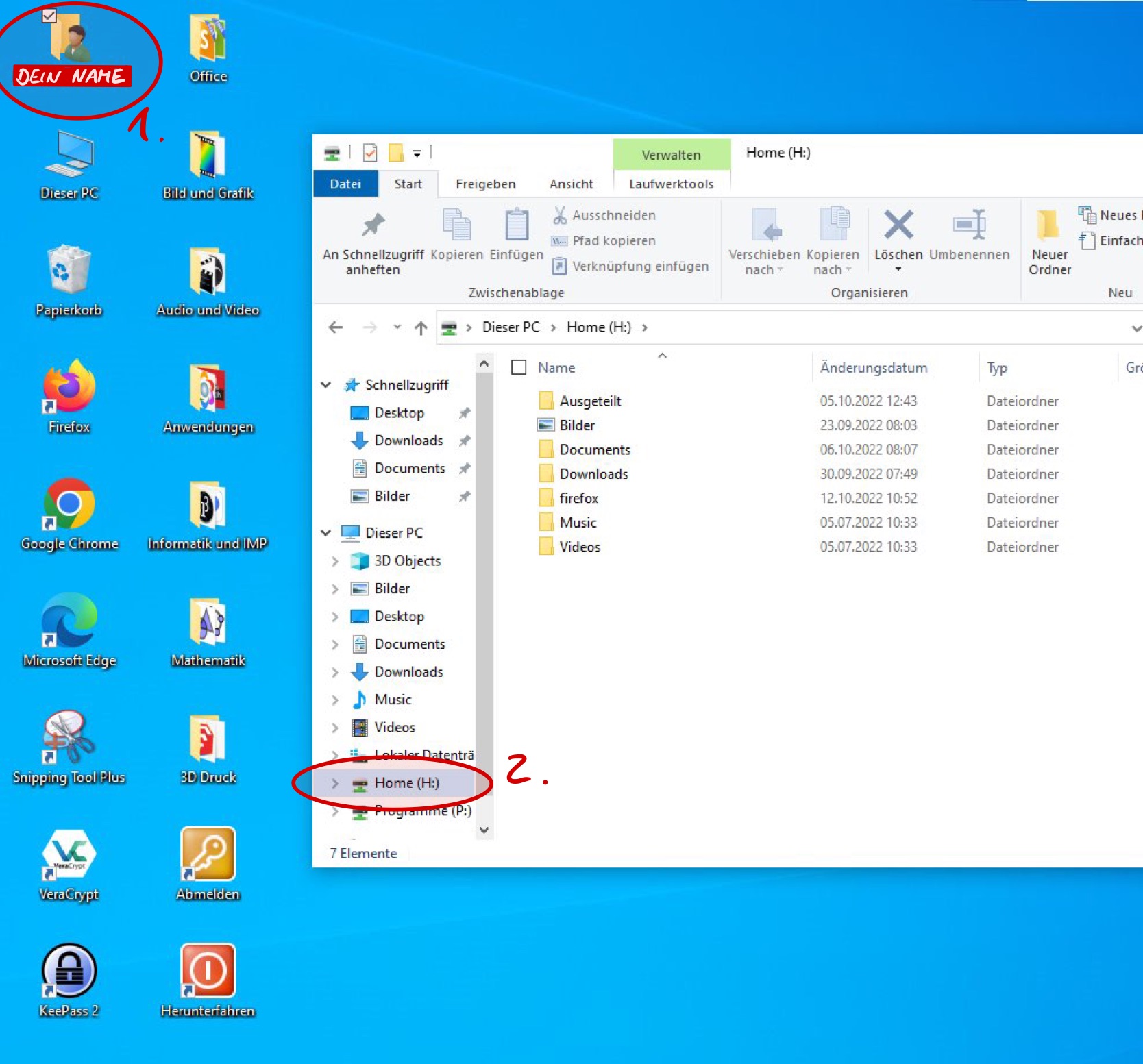
Task: Open the VeraCrypt desktop shortcut
Action: (69, 854)
